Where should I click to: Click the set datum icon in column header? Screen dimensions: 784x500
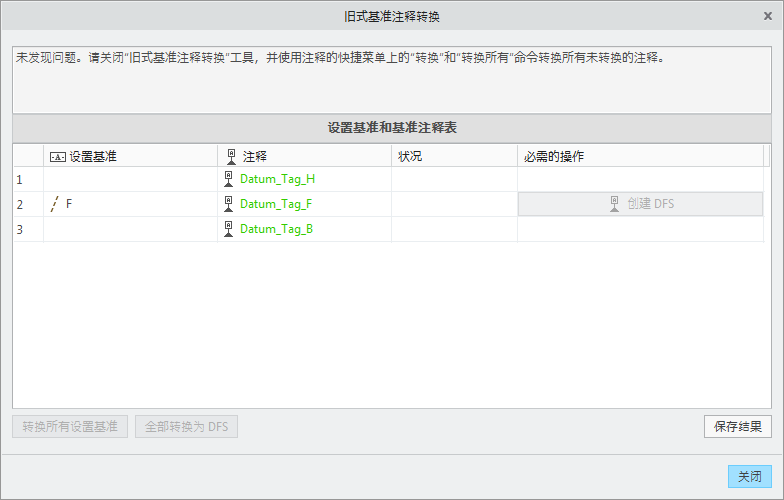[57, 156]
